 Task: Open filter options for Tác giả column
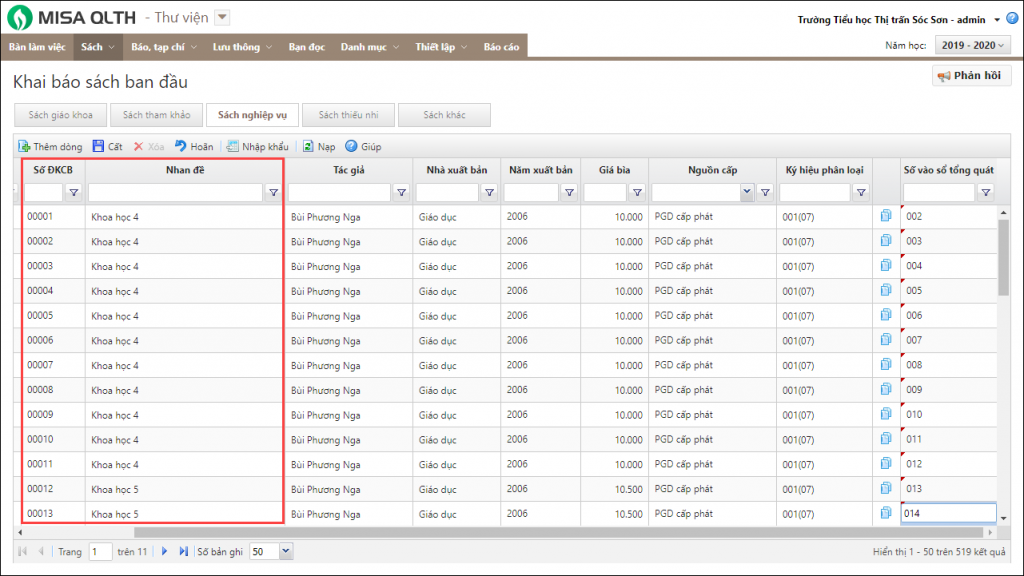[x=402, y=193]
